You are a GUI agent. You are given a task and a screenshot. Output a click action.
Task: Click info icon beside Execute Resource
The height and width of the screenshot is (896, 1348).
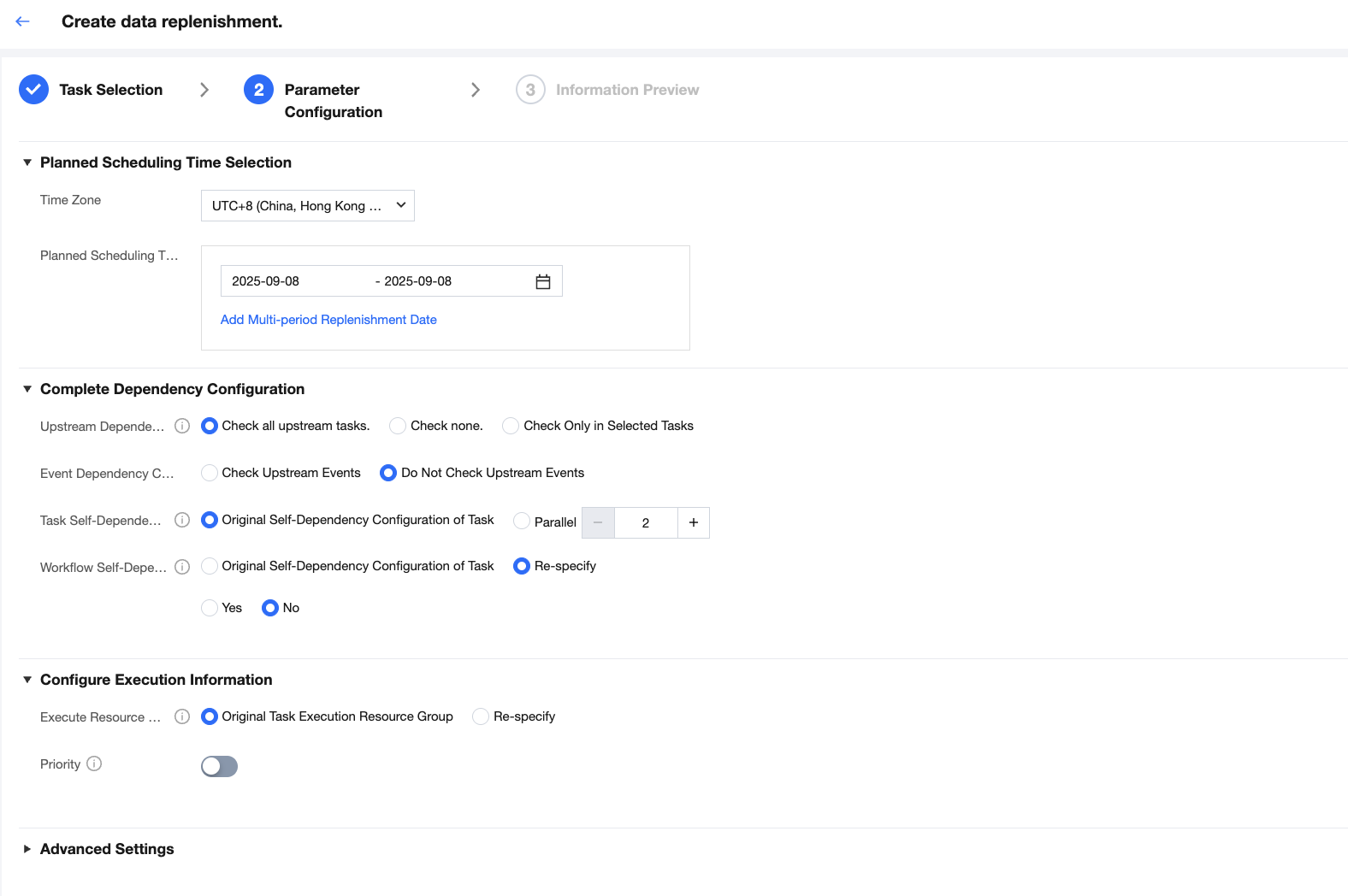182,716
